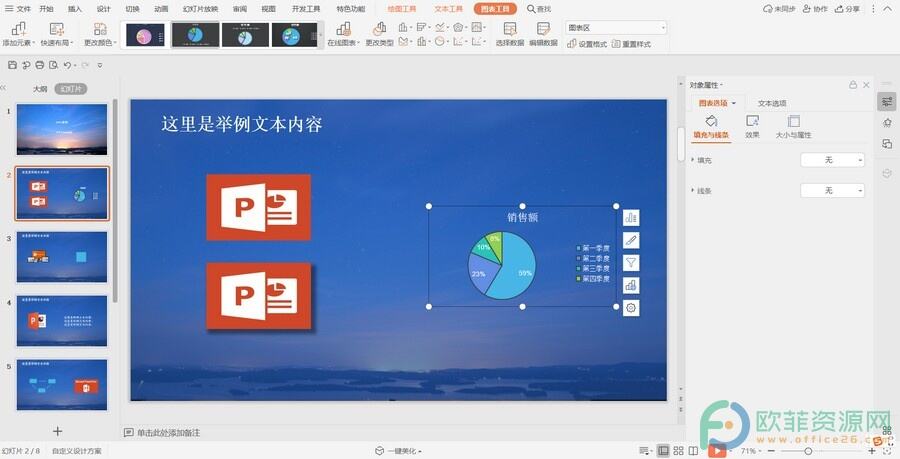
Task: Expand the 填充 section triangle
Action: [x=692, y=160]
